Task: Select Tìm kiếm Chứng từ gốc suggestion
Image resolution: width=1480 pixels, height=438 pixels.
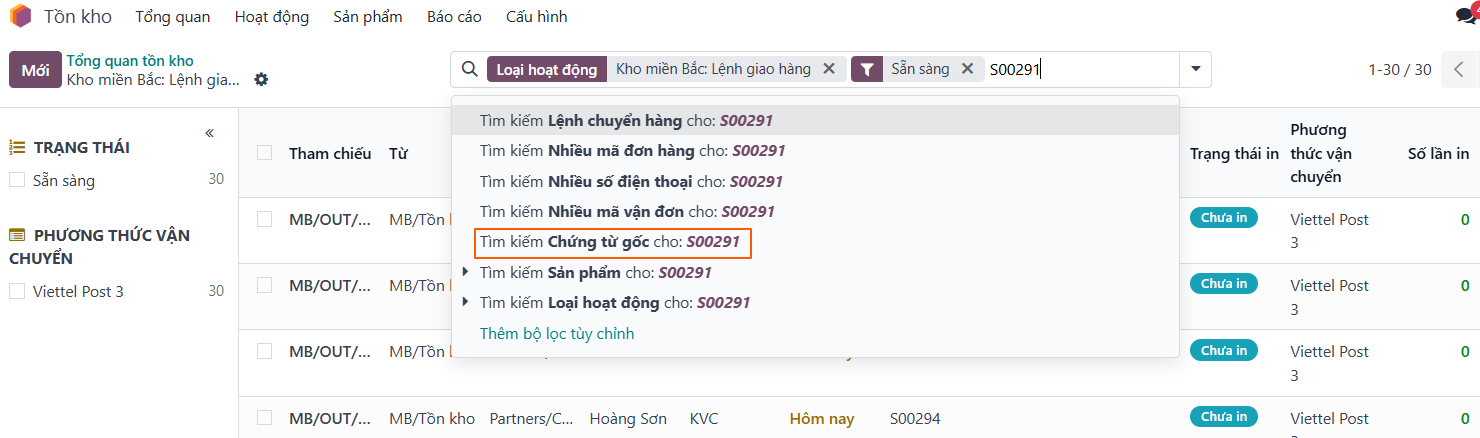Action: click(x=610, y=242)
